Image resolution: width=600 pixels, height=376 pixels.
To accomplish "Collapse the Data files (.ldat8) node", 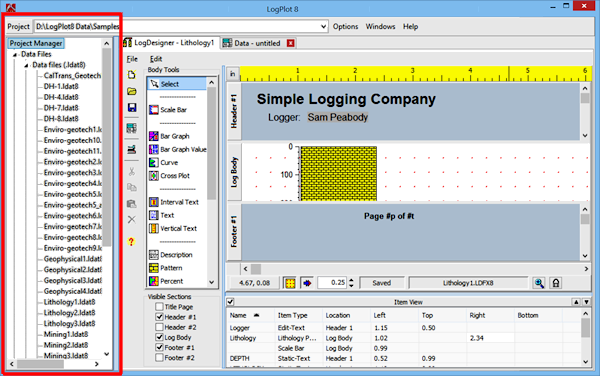I will point(26,65).
